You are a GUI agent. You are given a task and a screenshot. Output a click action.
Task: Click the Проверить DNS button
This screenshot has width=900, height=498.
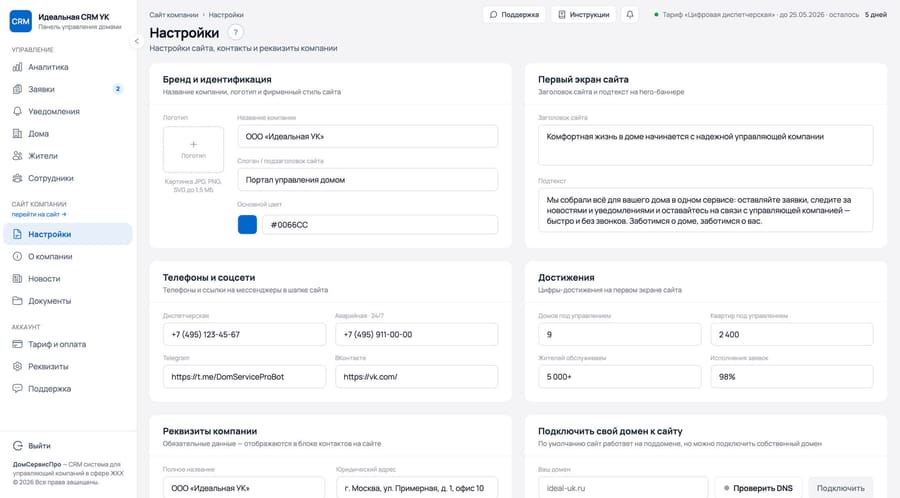pyautogui.click(x=758, y=488)
